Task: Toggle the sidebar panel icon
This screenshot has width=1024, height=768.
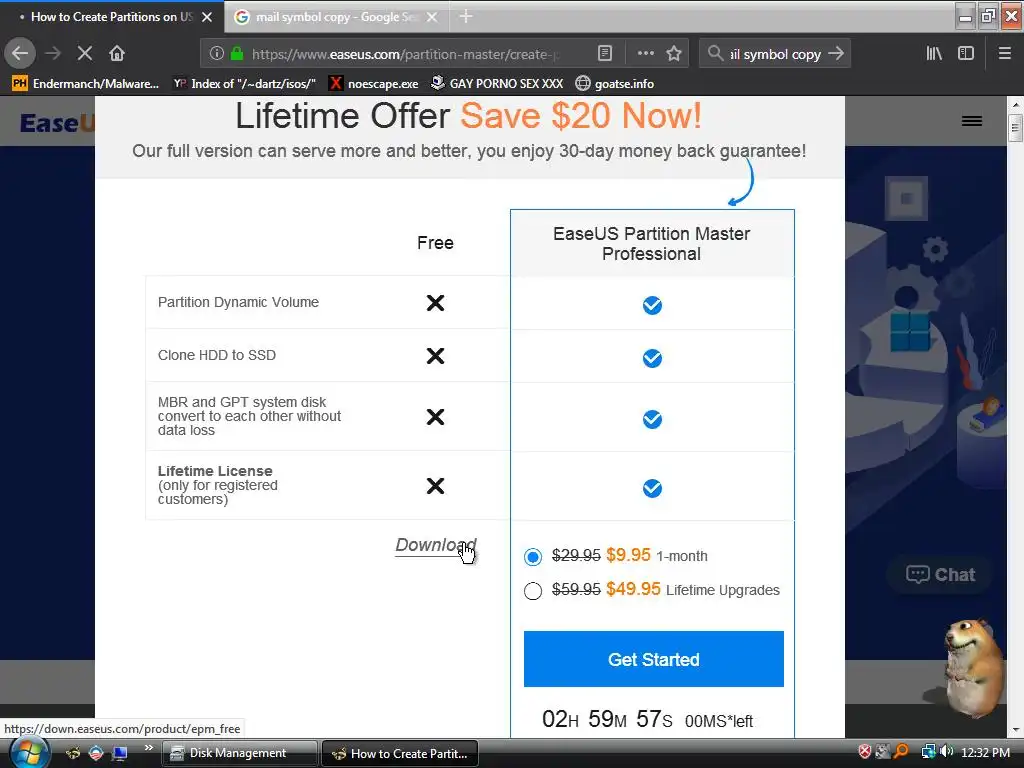Action: coord(966,53)
